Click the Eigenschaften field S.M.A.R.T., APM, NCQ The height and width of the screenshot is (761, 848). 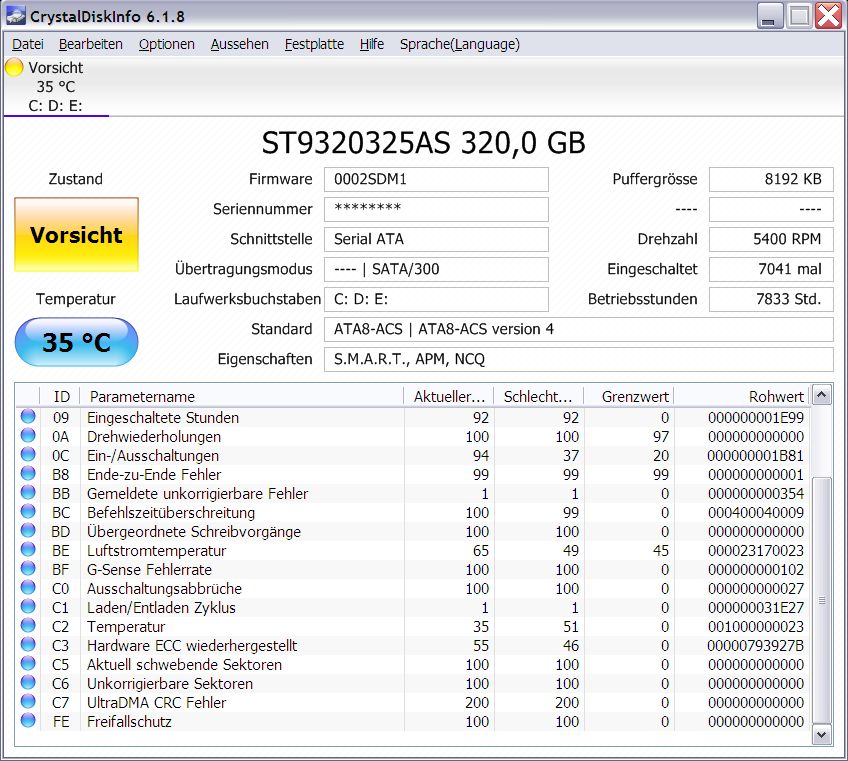[x=579, y=359]
